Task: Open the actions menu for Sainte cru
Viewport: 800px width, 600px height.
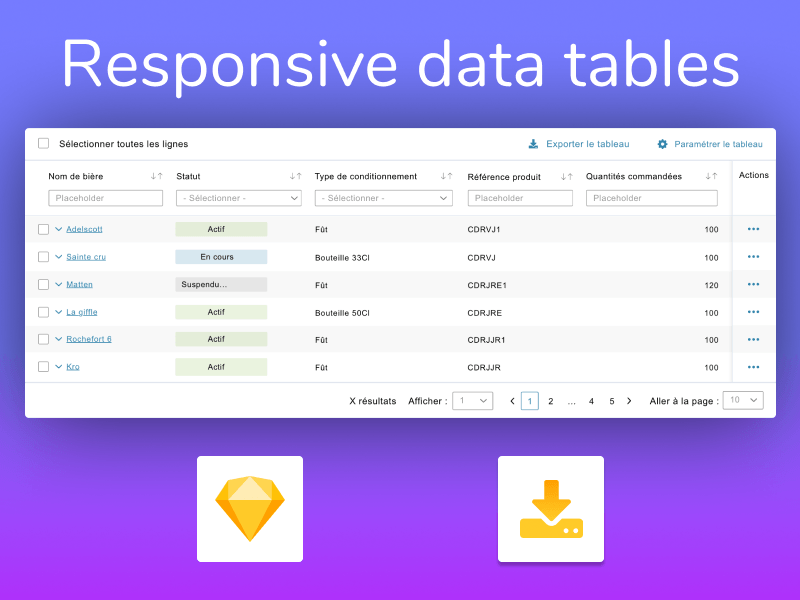Action: coord(753,257)
